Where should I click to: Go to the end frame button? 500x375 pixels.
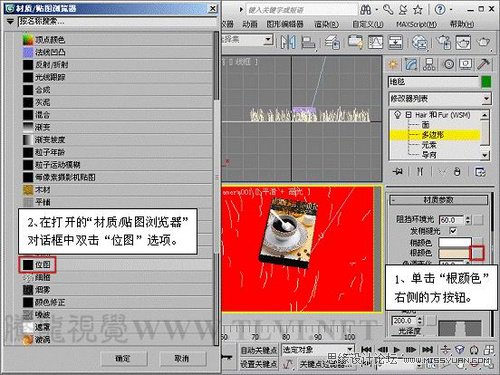click(427, 350)
